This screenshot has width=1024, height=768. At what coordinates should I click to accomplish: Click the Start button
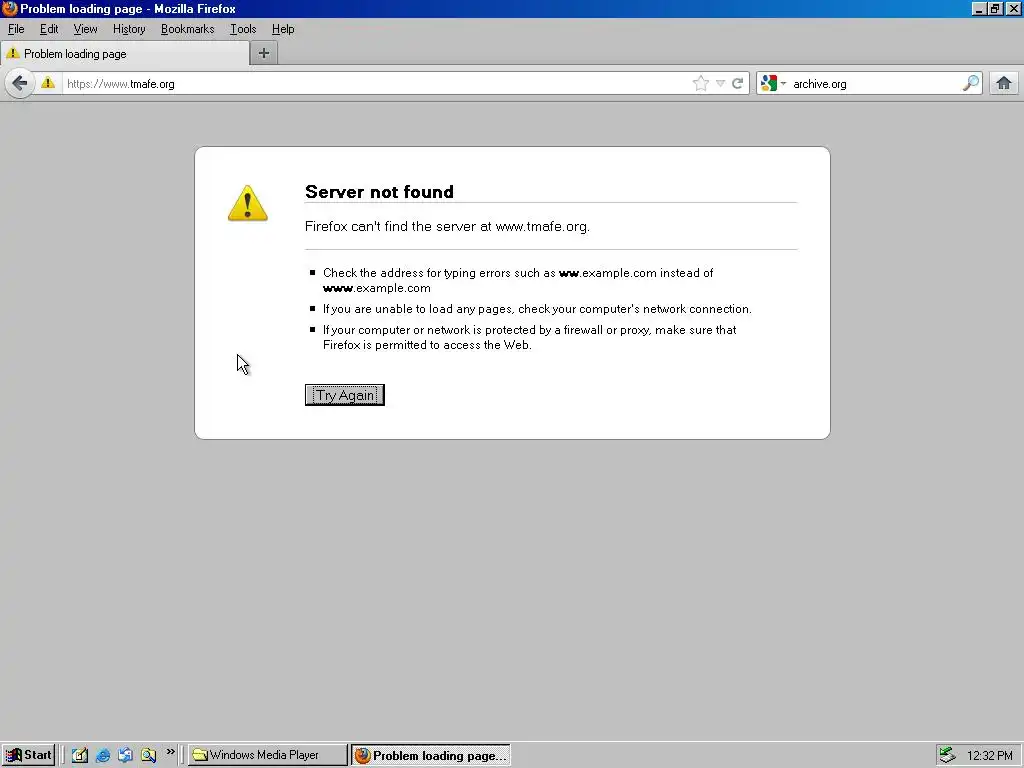click(28, 755)
